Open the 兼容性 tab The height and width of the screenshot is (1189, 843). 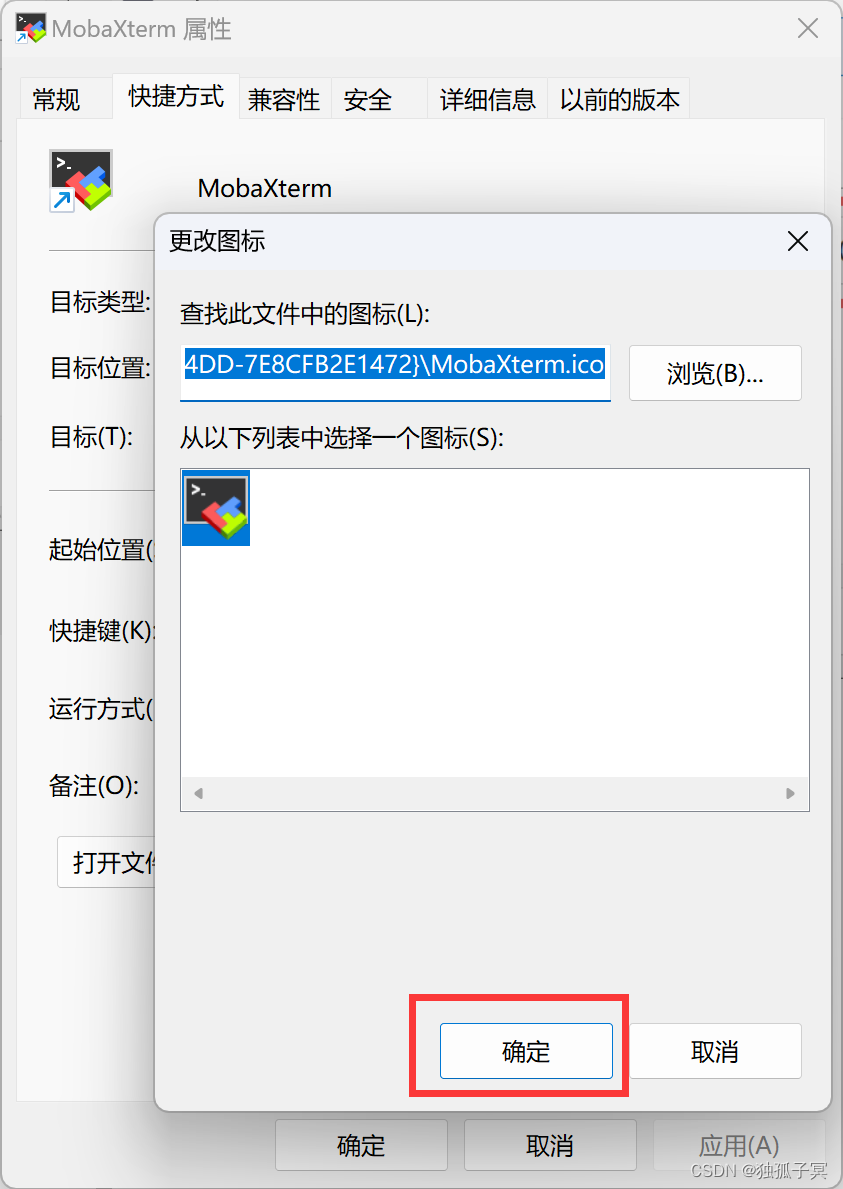click(x=284, y=99)
